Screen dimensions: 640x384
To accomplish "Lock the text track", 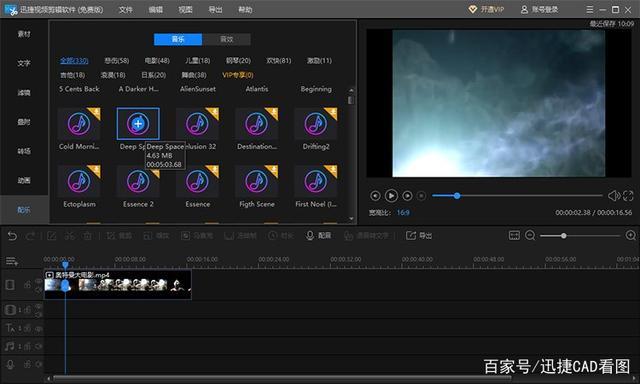I will click(27, 328).
